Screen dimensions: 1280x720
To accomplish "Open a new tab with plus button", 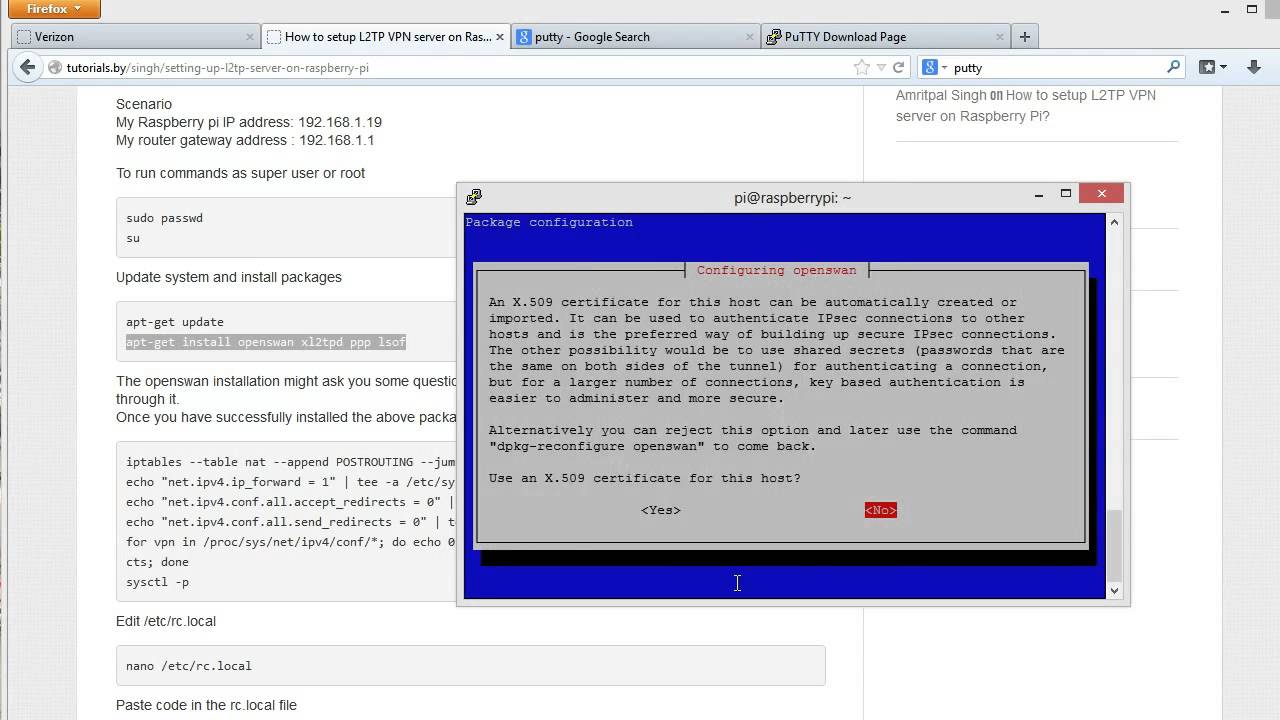I will click(x=1024, y=37).
